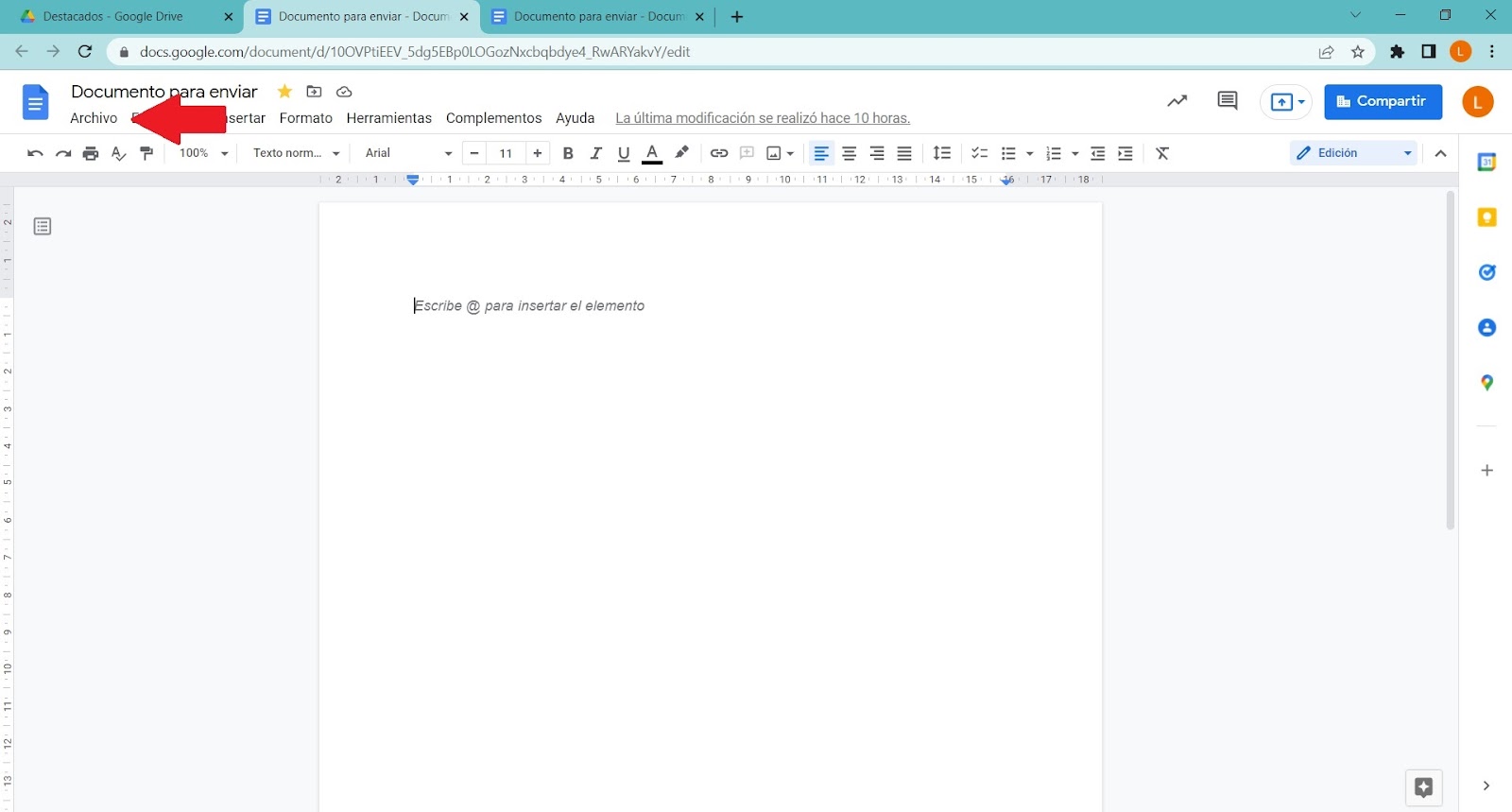Open comment history icon
The width and height of the screenshot is (1512, 812).
click(x=1228, y=101)
